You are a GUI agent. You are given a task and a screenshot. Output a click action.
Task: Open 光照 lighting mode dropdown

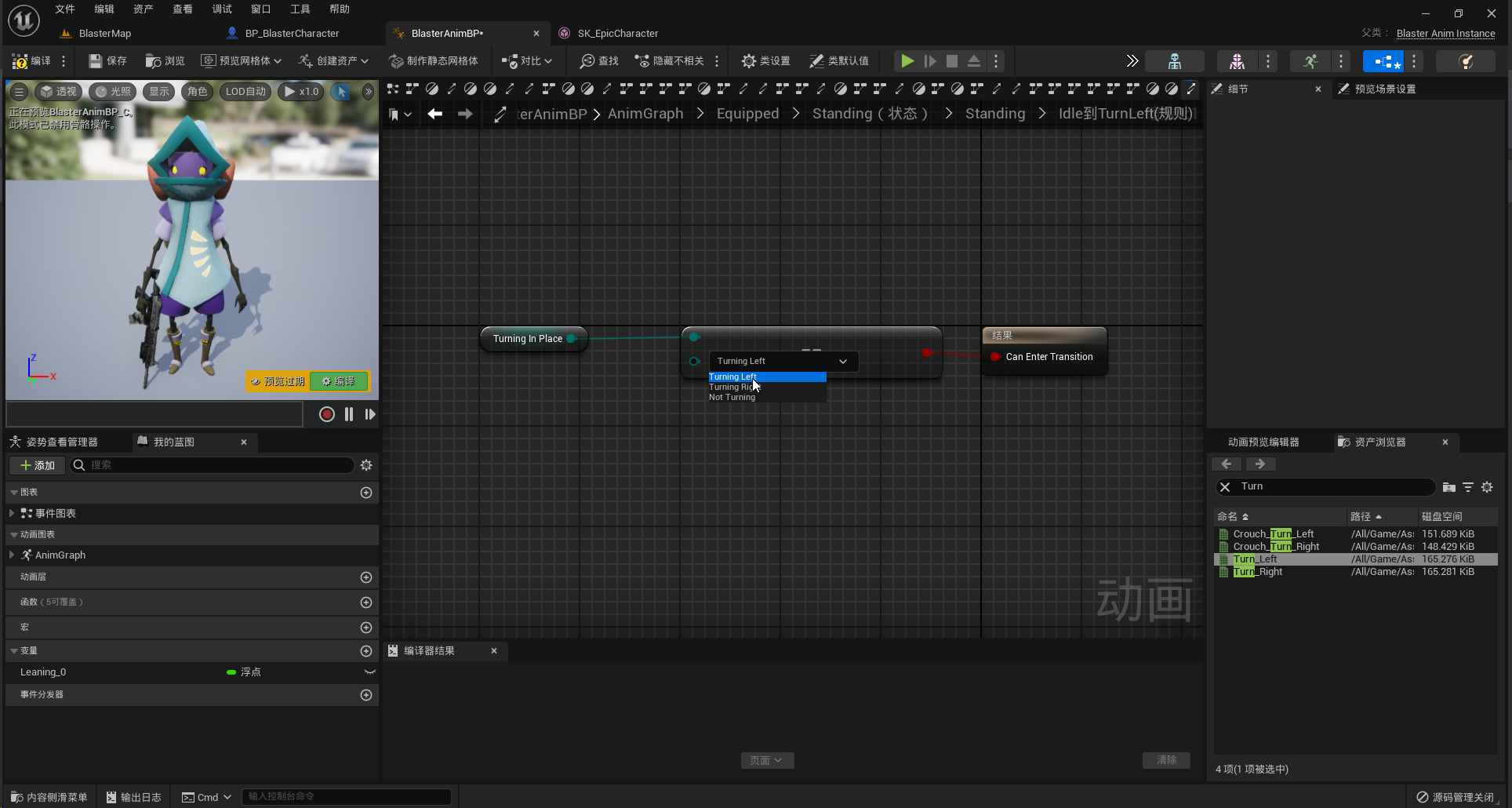tap(113, 92)
